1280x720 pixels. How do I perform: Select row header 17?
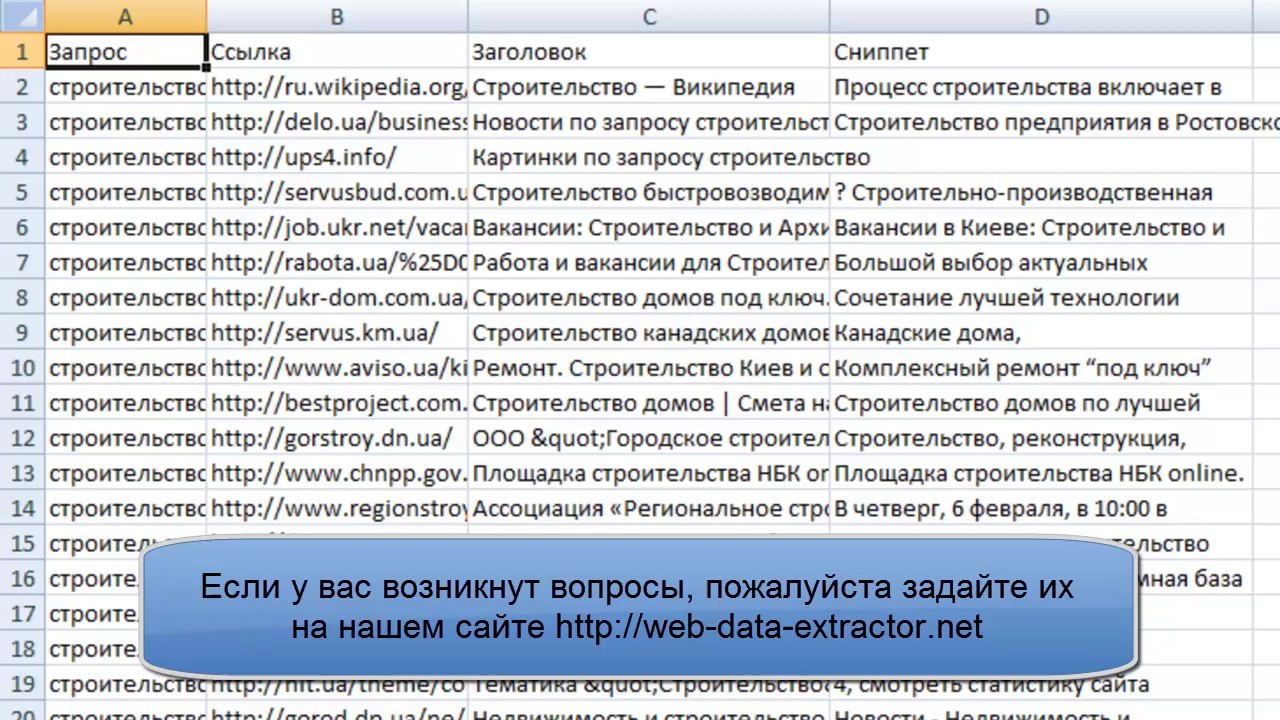click(22, 614)
